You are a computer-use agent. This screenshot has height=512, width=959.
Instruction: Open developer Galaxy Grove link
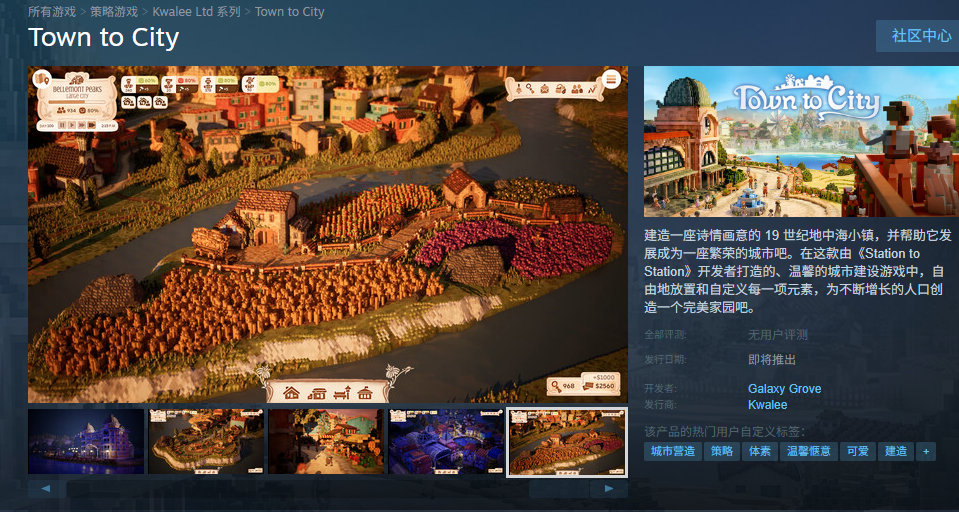[785, 388]
